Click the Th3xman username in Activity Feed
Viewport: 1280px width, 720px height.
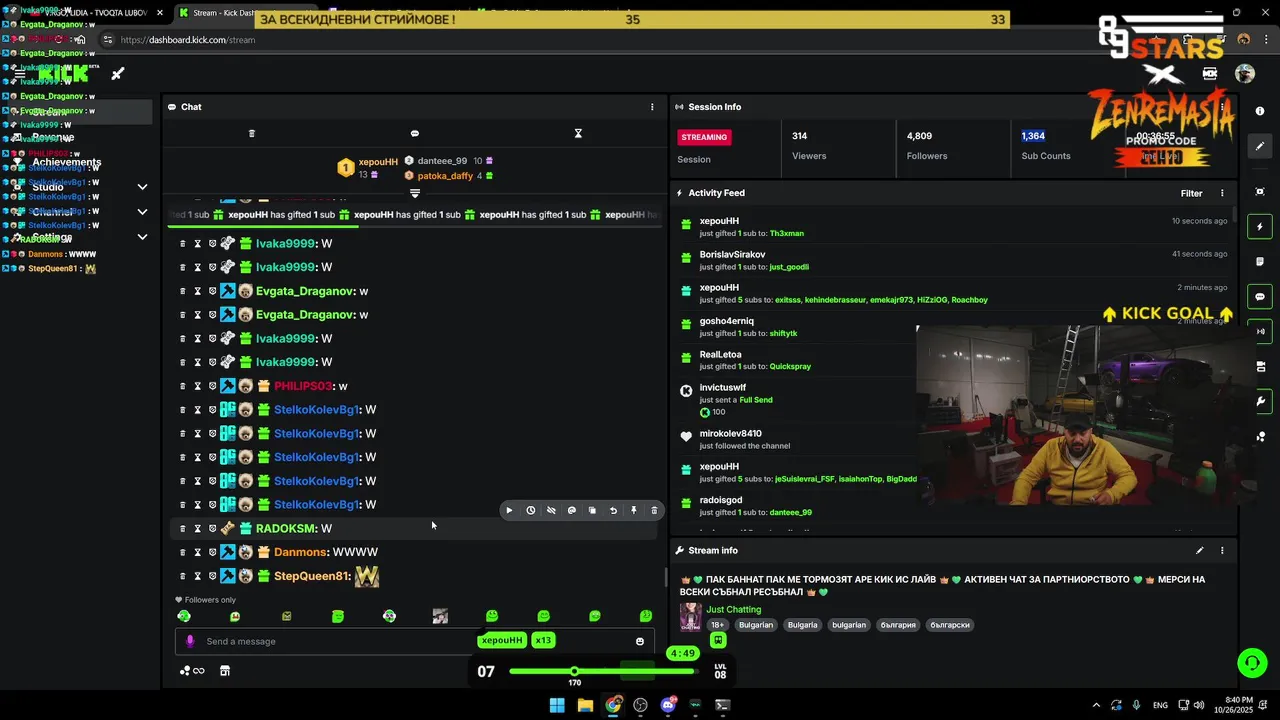pyautogui.click(x=787, y=233)
